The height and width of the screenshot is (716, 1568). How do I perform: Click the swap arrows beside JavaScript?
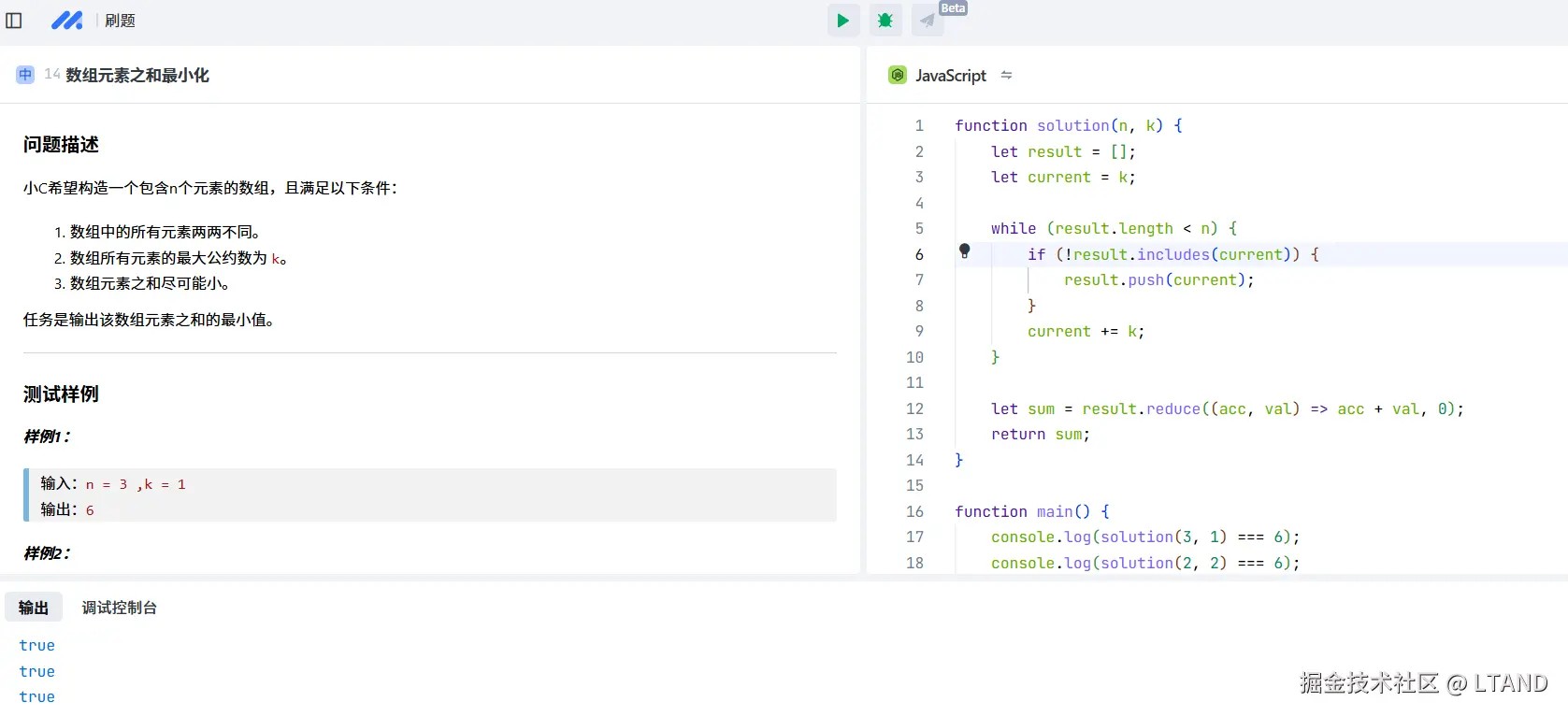tap(1006, 75)
